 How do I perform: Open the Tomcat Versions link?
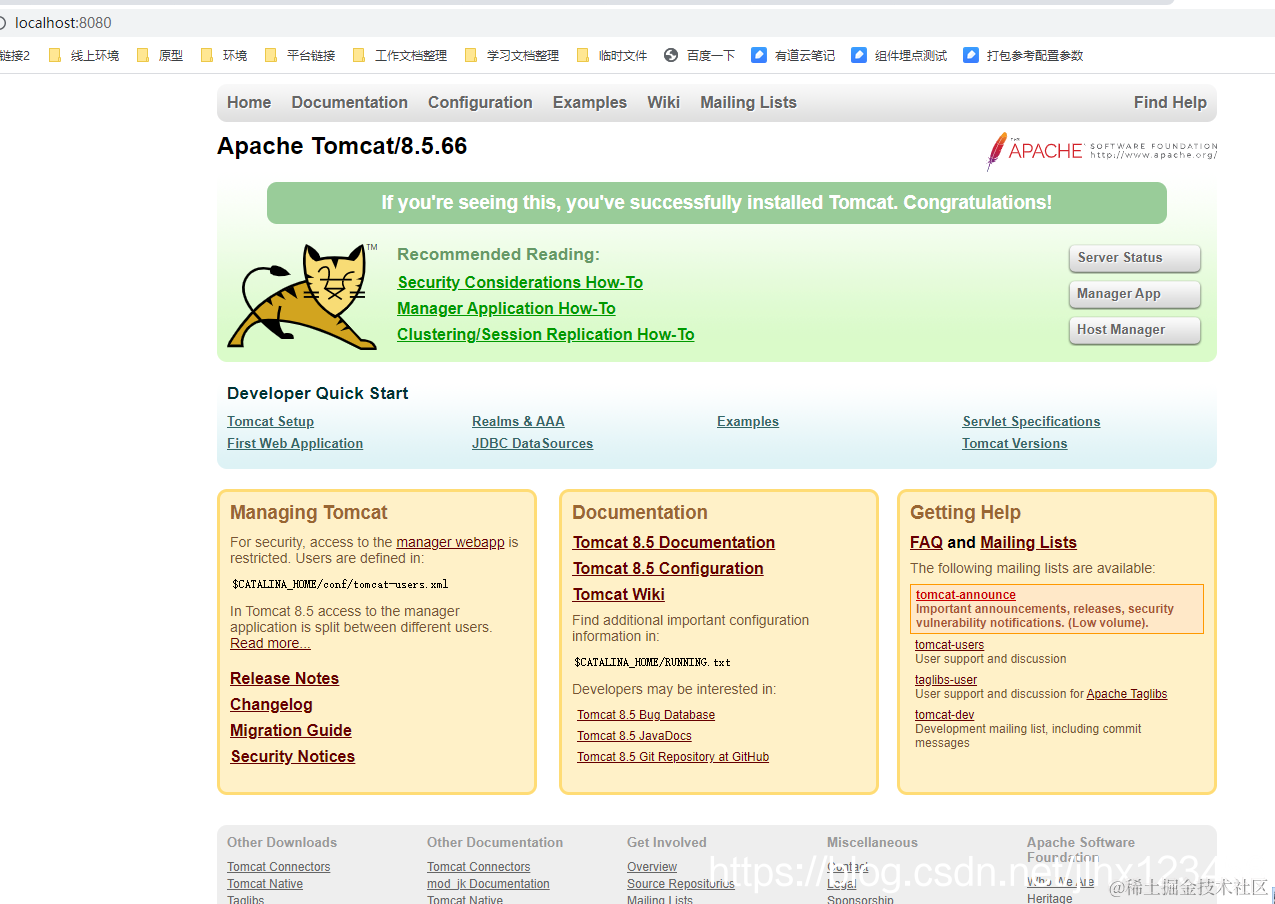pos(1015,443)
